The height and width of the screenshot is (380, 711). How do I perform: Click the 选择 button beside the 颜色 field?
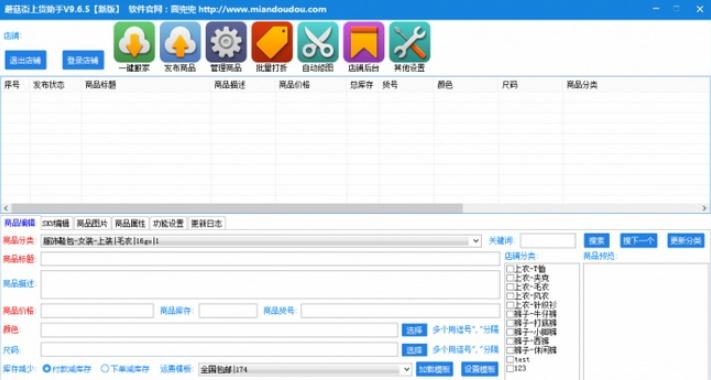point(414,330)
